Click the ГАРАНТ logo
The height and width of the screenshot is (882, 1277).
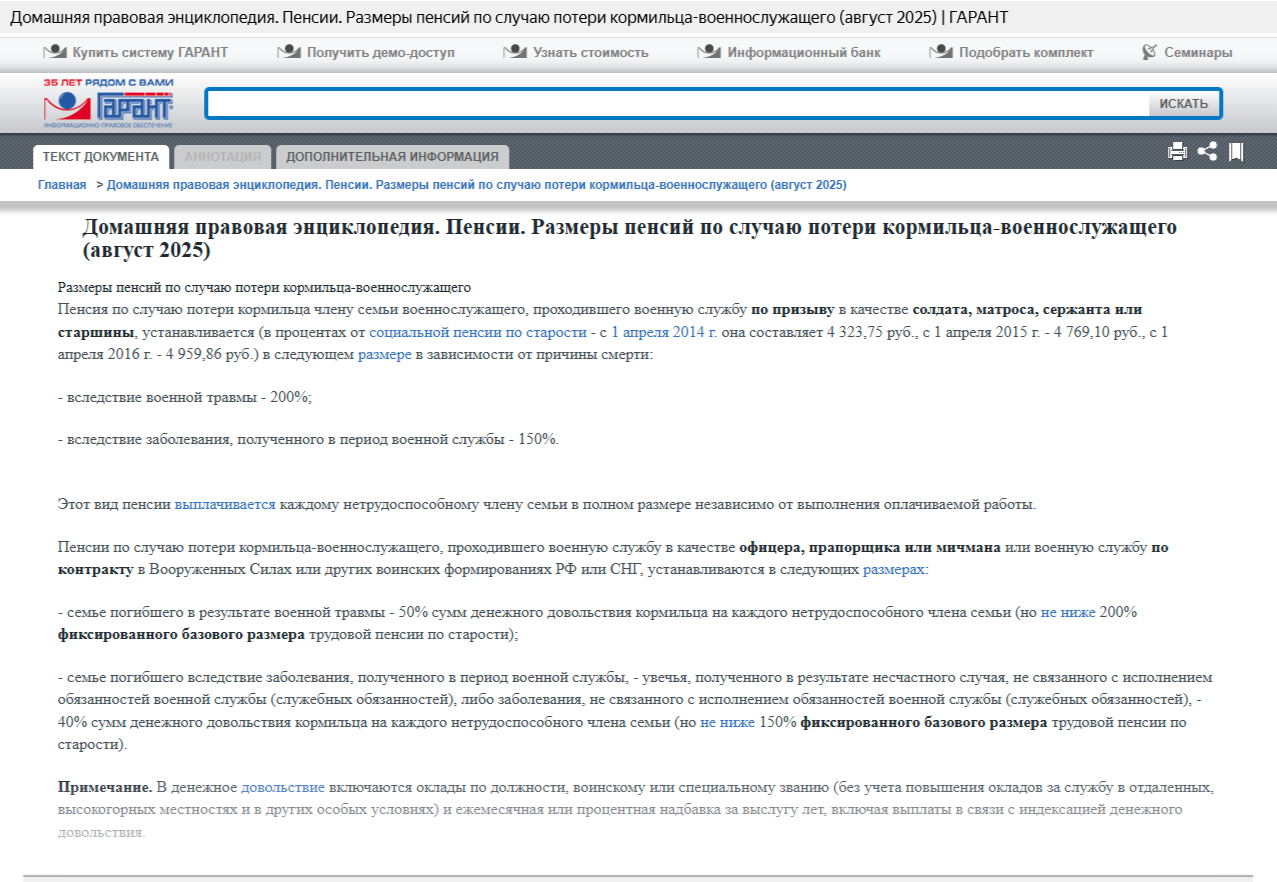coord(108,104)
